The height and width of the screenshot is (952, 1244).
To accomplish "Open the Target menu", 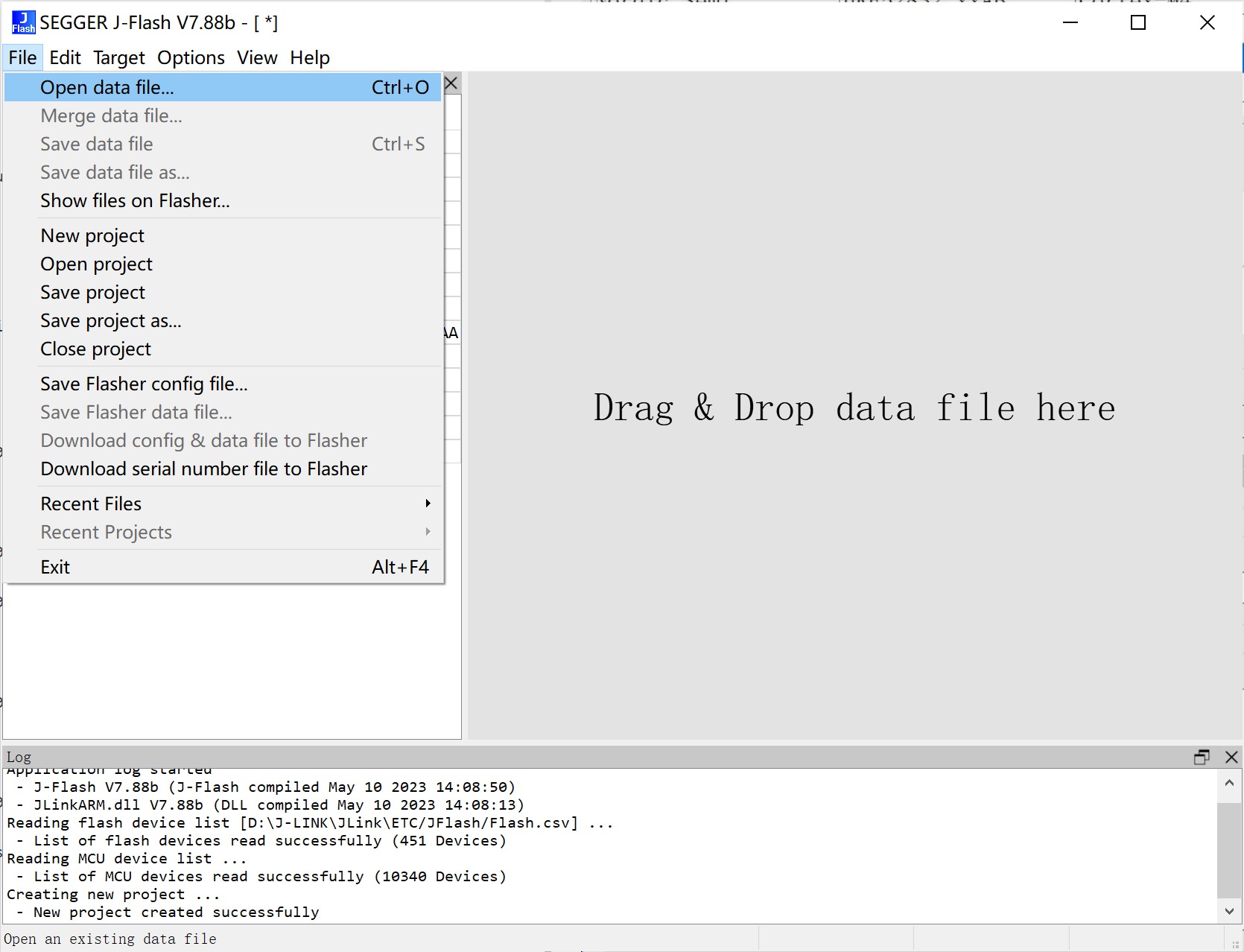I will [x=119, y=57].
